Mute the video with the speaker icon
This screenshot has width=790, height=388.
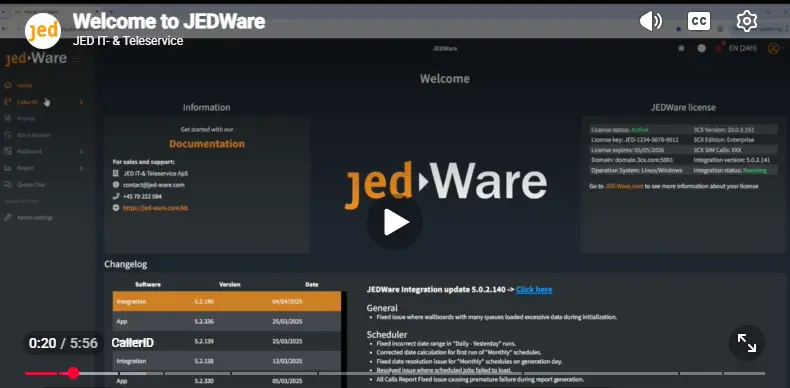[x=650, y=21]
